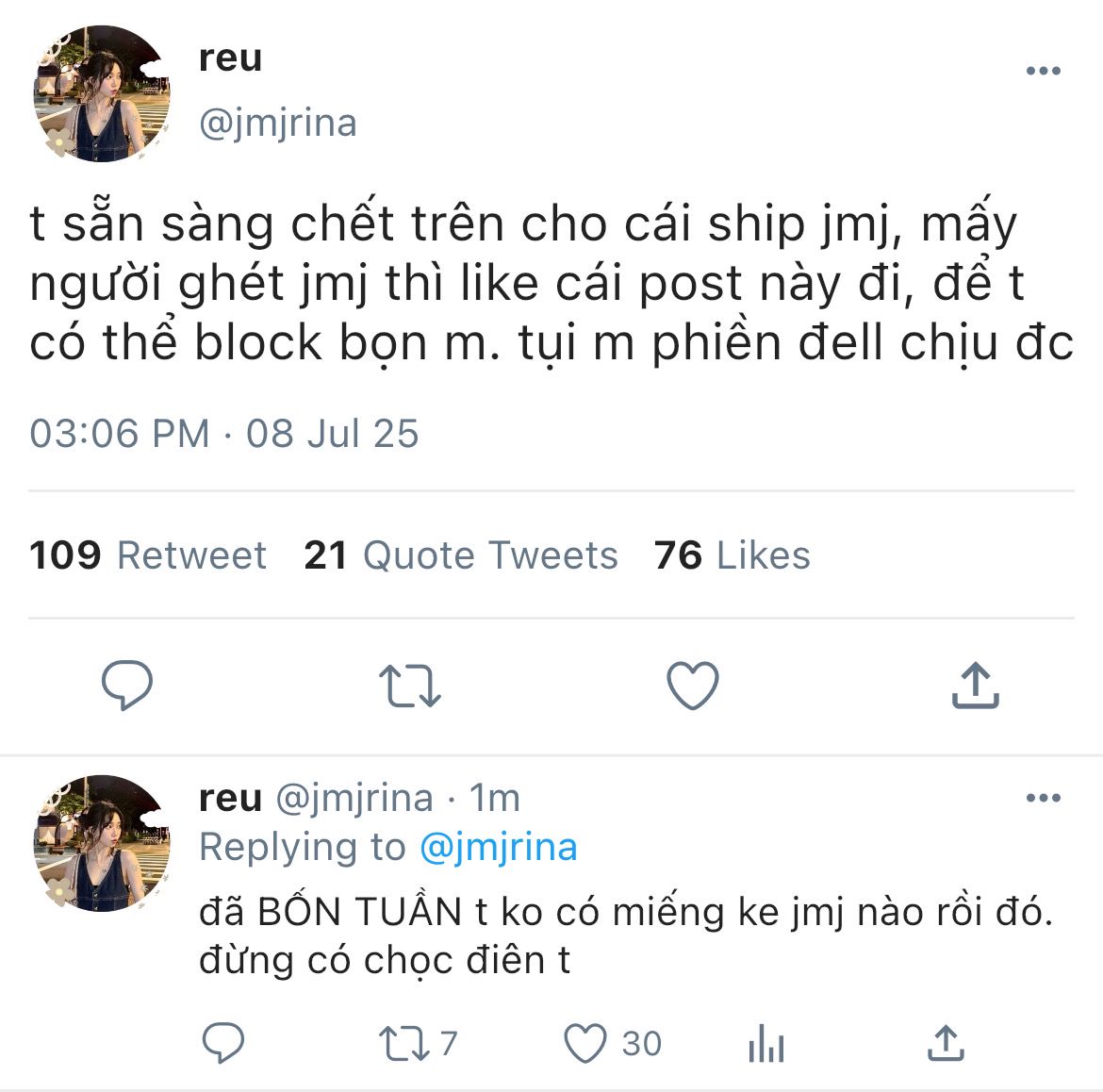The image size is (1103, 1092).
Task: Share the reply tweet
Action: [x=944, y=1043]
